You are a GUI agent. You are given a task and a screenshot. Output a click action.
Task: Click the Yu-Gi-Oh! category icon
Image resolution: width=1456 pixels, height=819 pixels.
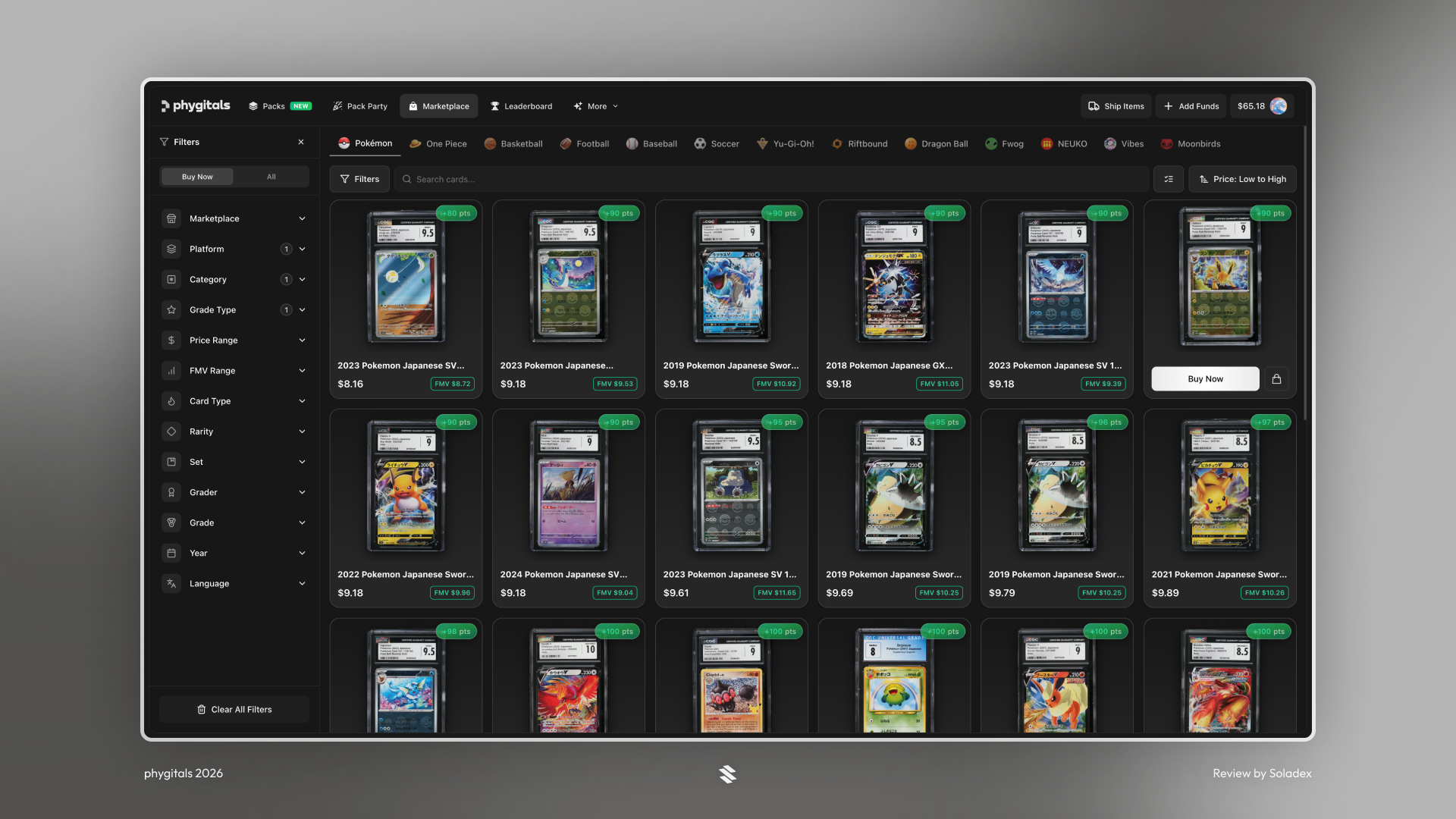(x=762, y=143)
